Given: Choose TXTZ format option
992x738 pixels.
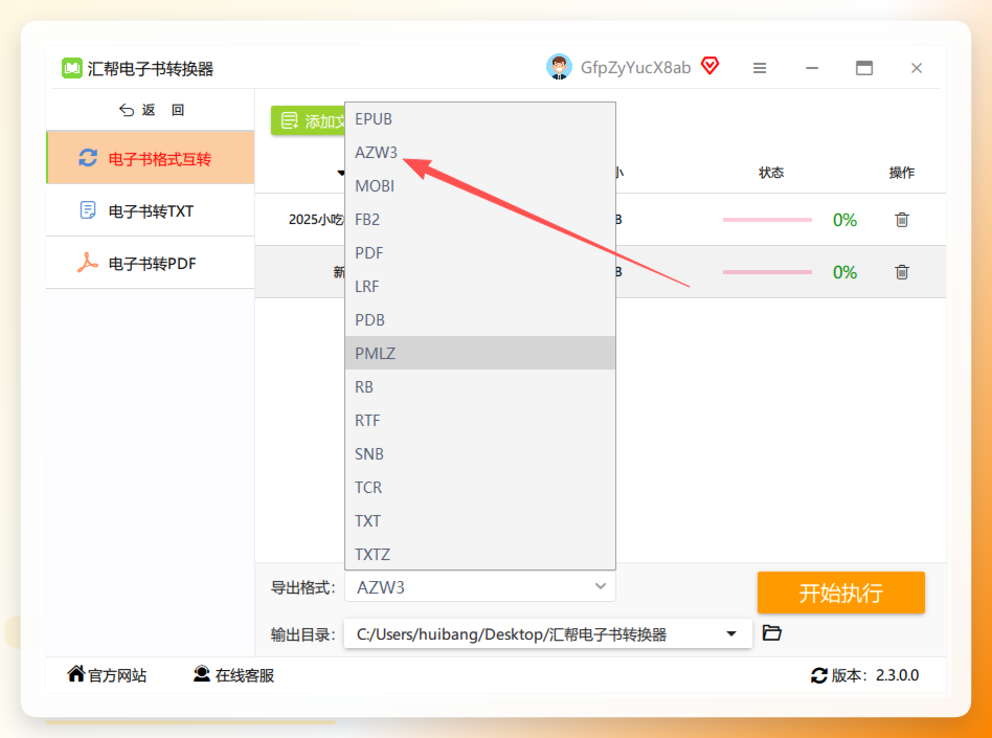Looking at the screenshot, I should (x=480, y=554).
